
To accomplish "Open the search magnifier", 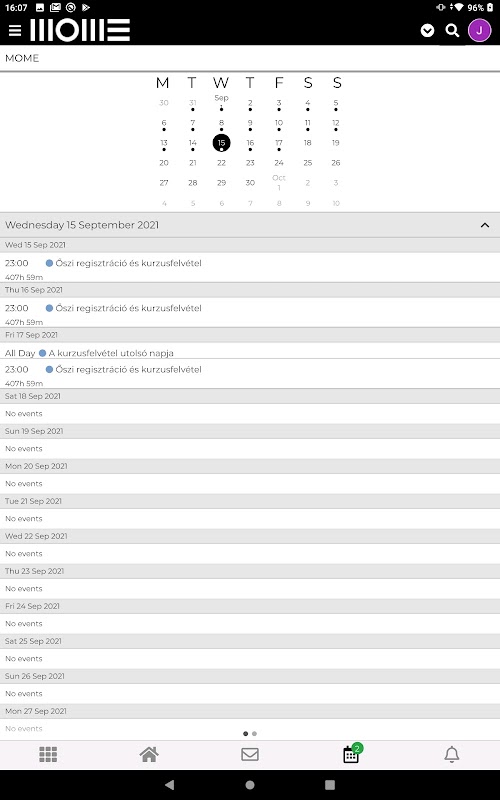I will pos(452,31).
